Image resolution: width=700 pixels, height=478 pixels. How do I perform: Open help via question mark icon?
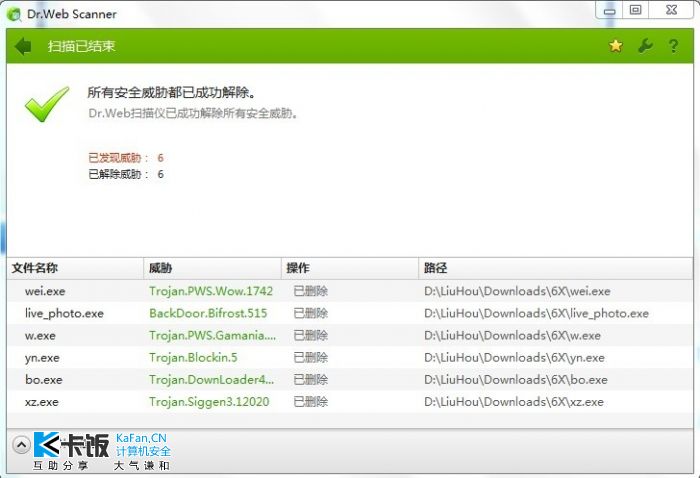(x=673, y=46)
